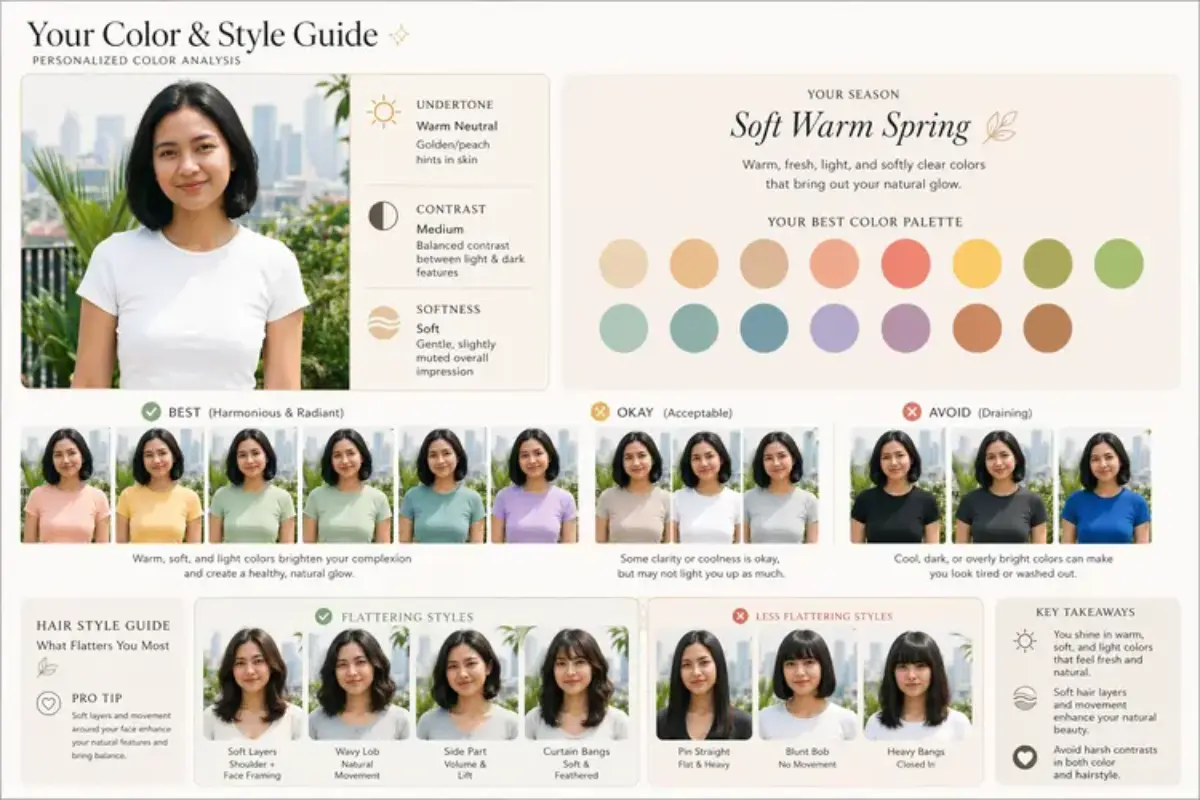Pick the deep blue palette swatch
The height and width of the screenshot is (800, 1200).
click(x=764, y=328)
